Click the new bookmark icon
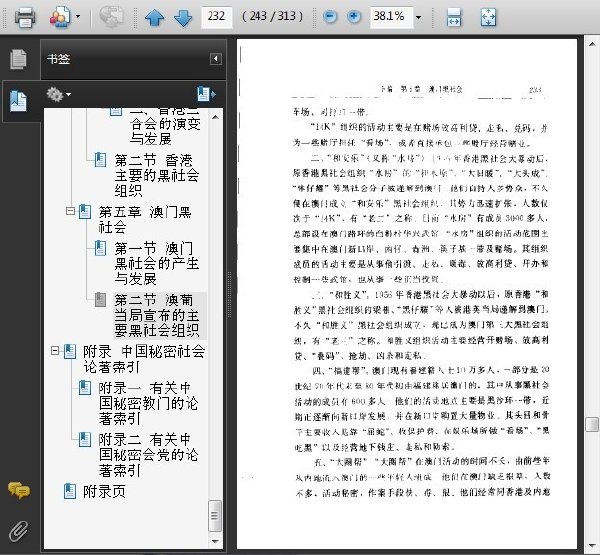 point(206,94)
